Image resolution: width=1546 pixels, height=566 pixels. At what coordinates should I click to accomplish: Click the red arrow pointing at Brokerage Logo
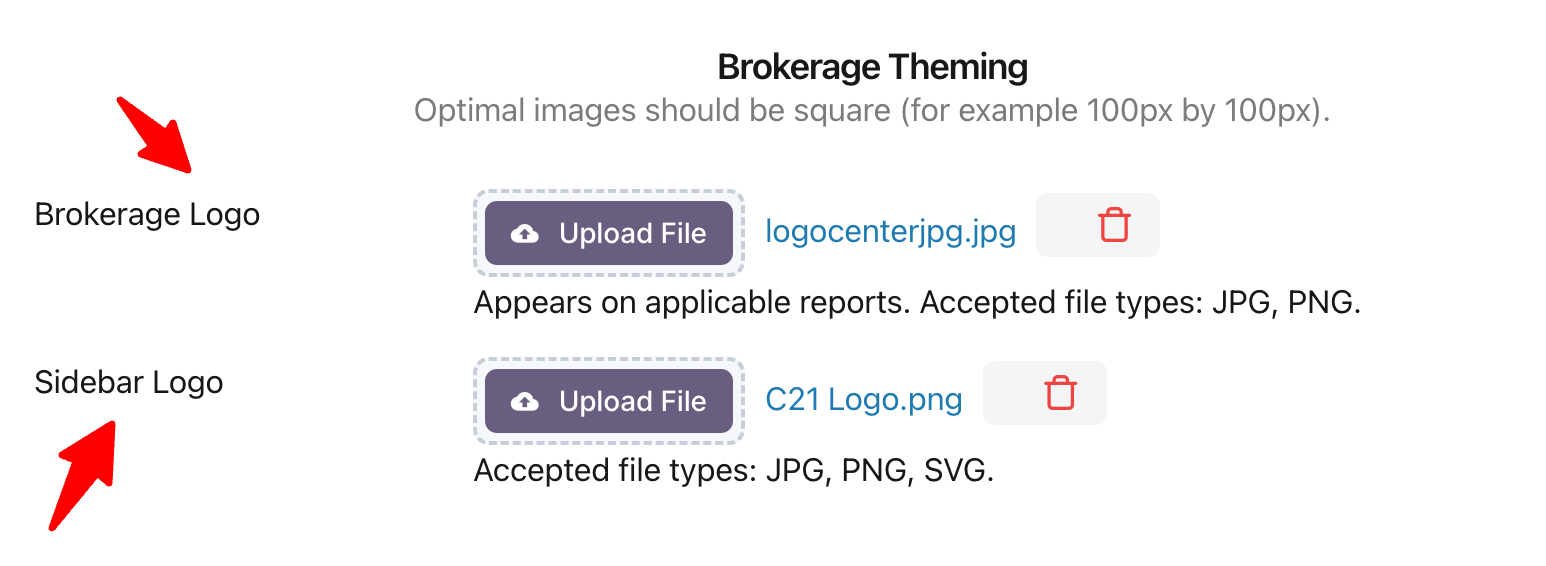(154, 135)
